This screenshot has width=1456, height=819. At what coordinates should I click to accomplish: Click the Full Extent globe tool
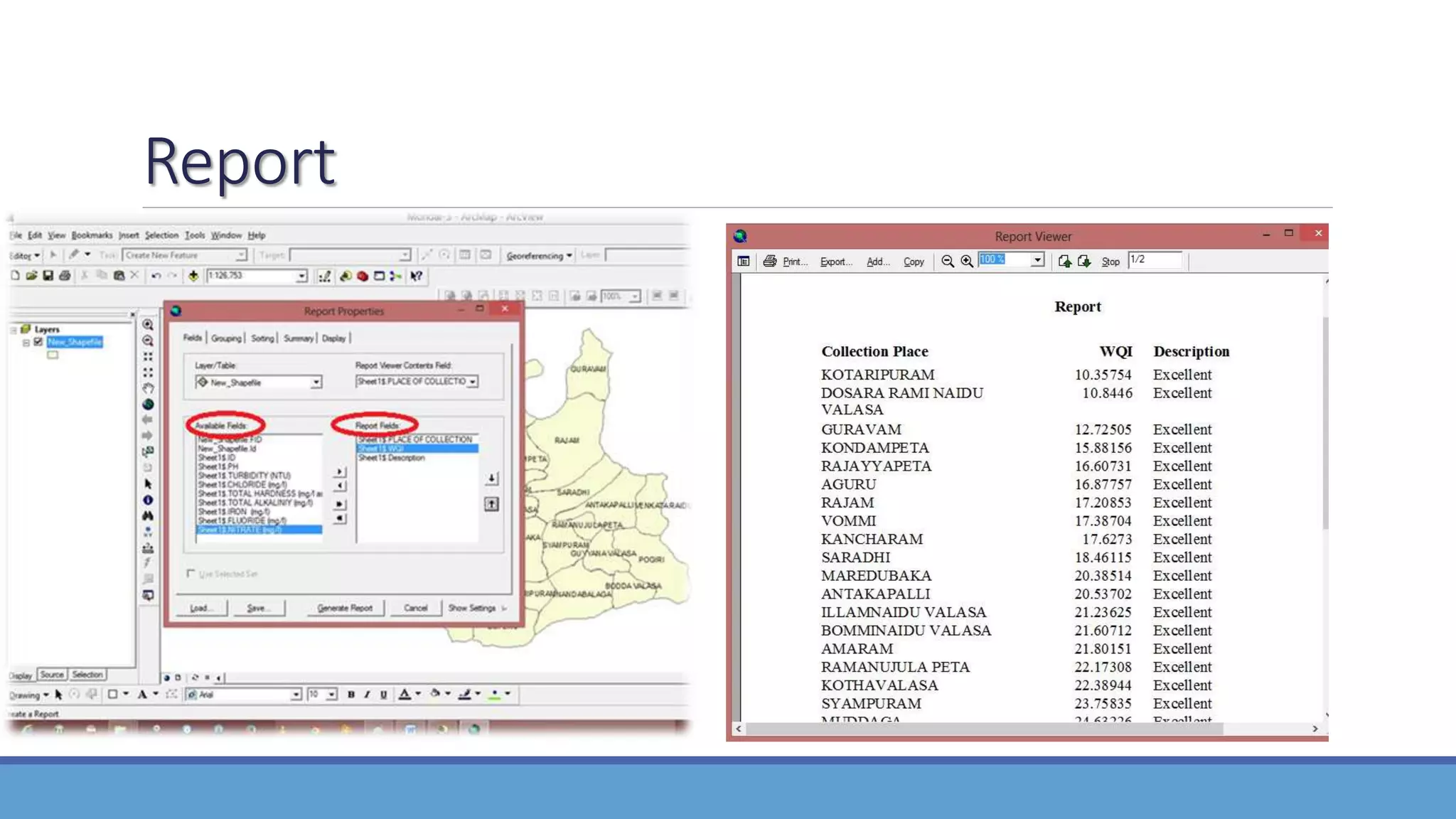[148, 405]
